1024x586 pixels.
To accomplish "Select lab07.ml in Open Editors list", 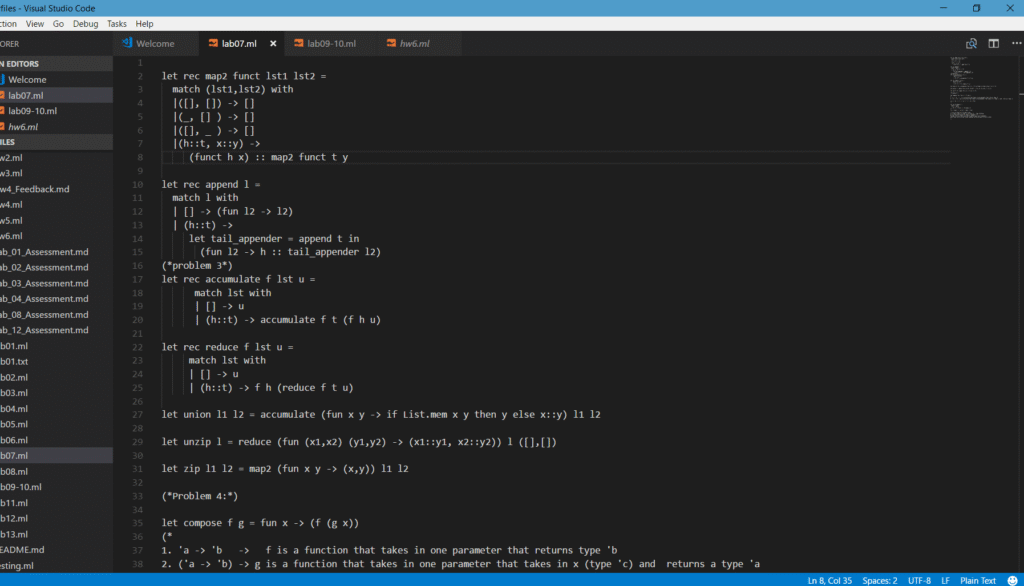I will point(56,95).
